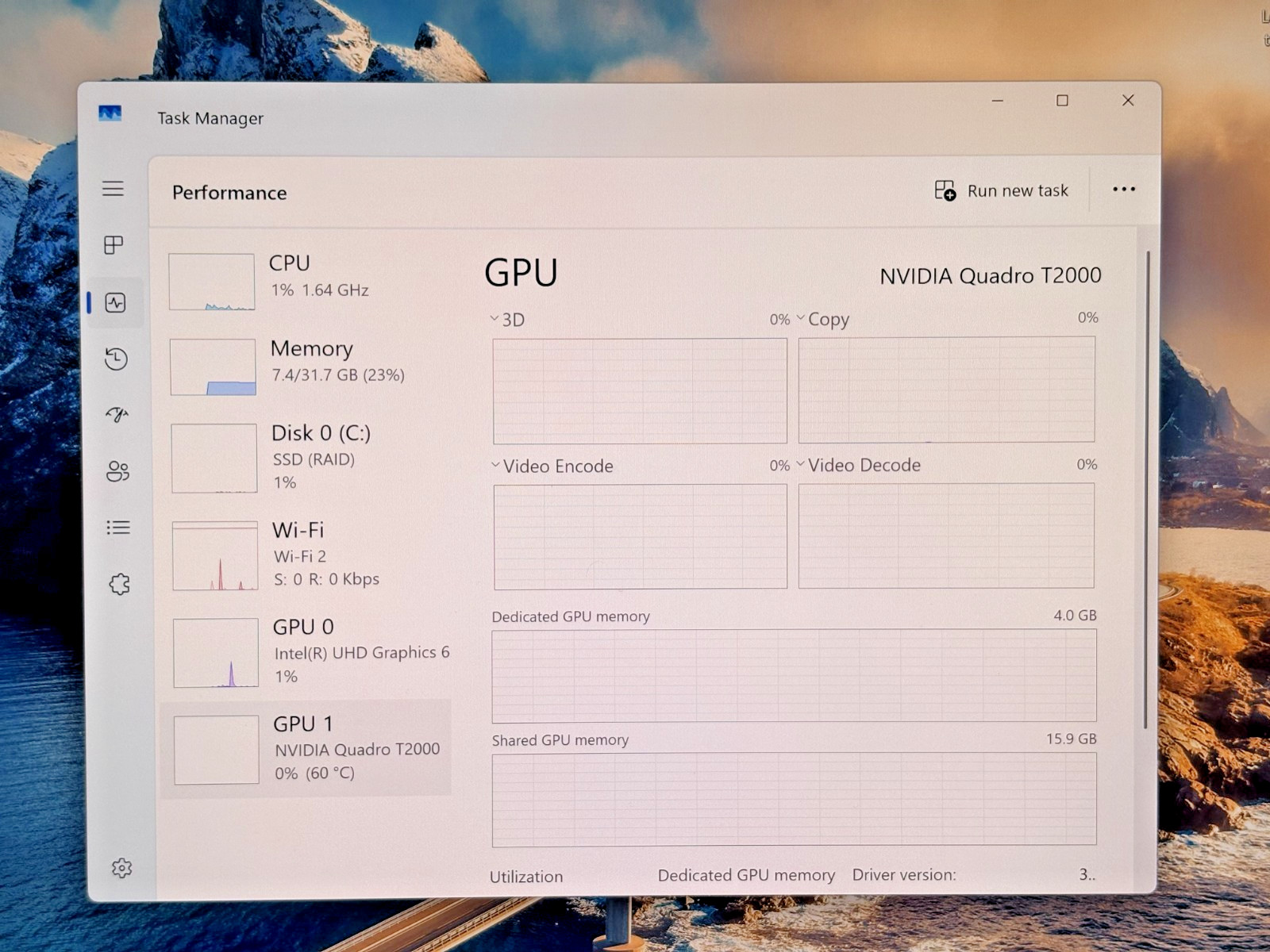This screenshot has height=952, width=1270.
Task: Click the Video Decode graph
Action: (946, 535)
